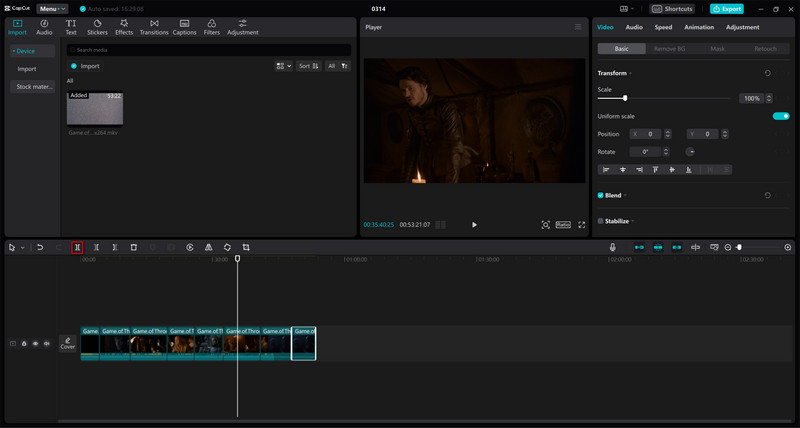Click the preview axis split icon beside linkage toggles
Viewport: 800px width, 428px height.
(x=695, y=247)
